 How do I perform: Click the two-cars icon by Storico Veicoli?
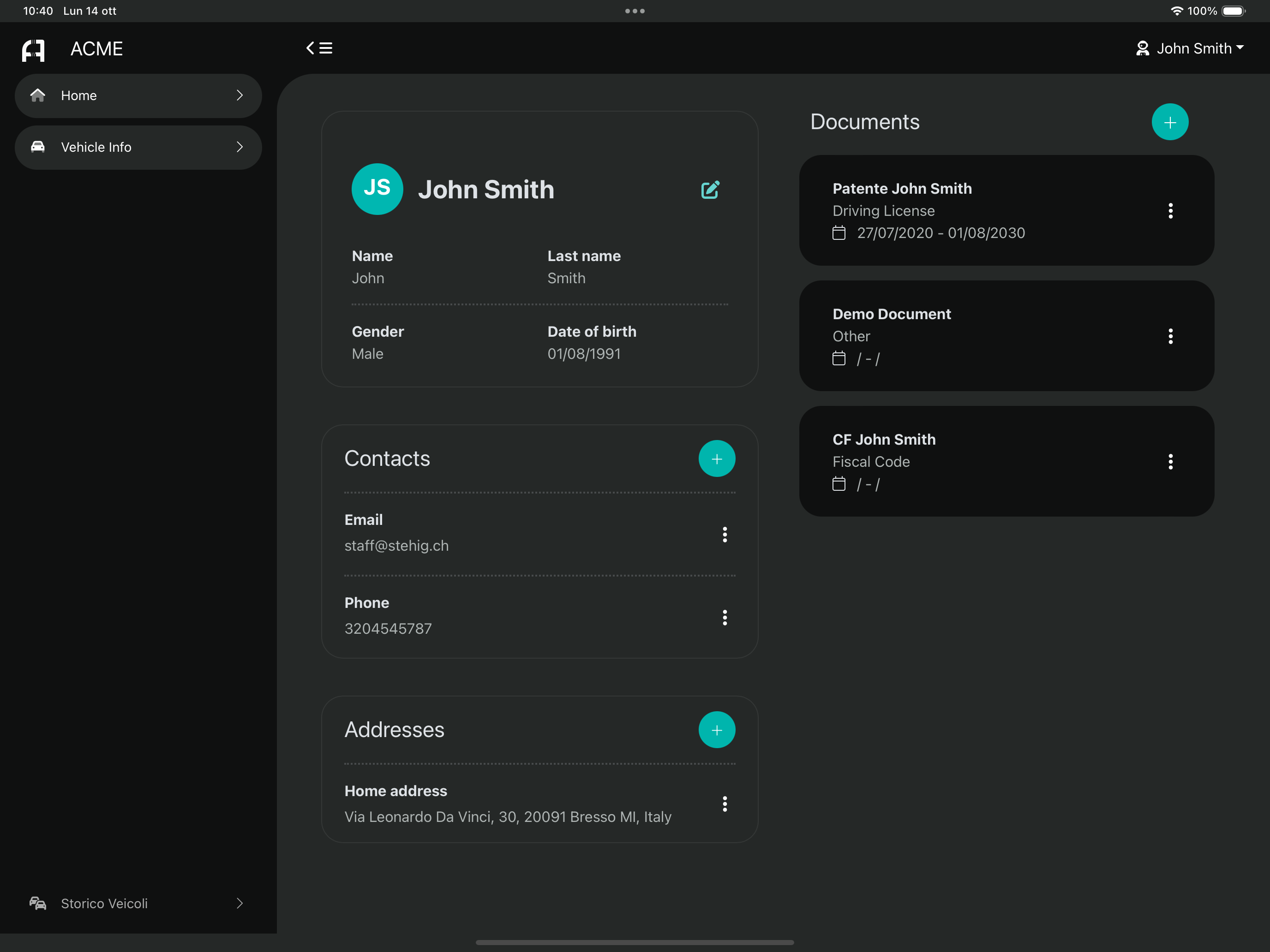(x=38, y=903)
